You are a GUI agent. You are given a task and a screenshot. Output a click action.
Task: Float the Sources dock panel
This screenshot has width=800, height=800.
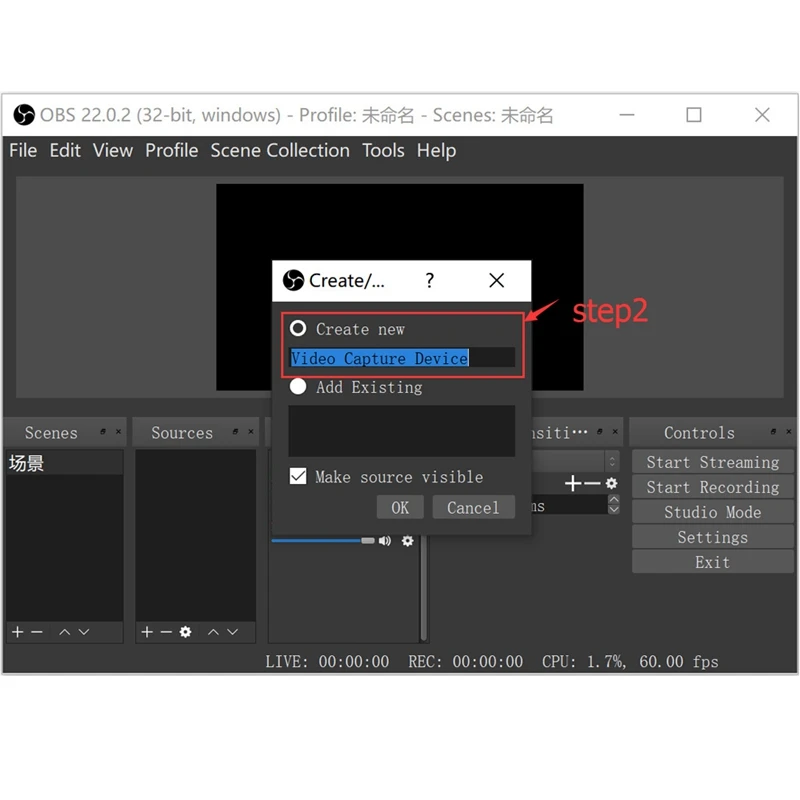[235, 432]
